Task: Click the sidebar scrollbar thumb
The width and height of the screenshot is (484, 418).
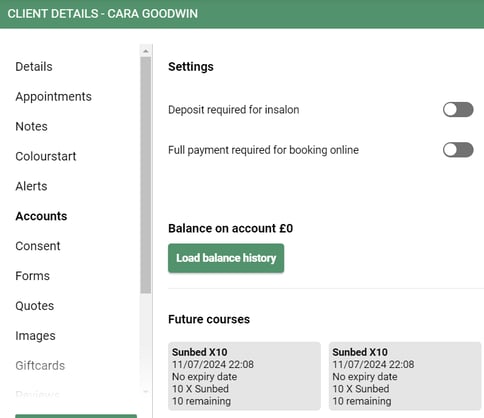Action: tap(146, 175)
